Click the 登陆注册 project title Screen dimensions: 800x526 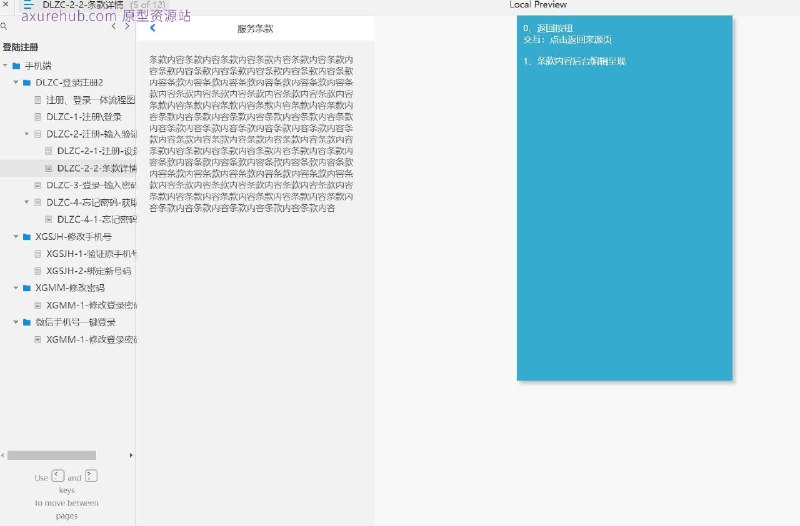click(20, 47)
